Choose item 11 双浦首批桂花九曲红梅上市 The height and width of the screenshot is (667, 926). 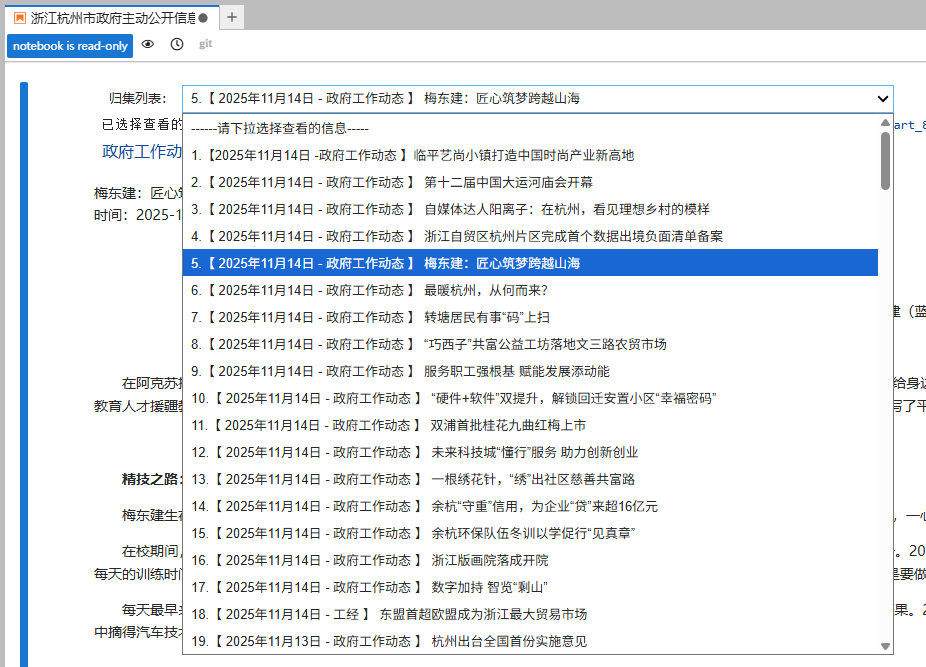coord(530,425)
